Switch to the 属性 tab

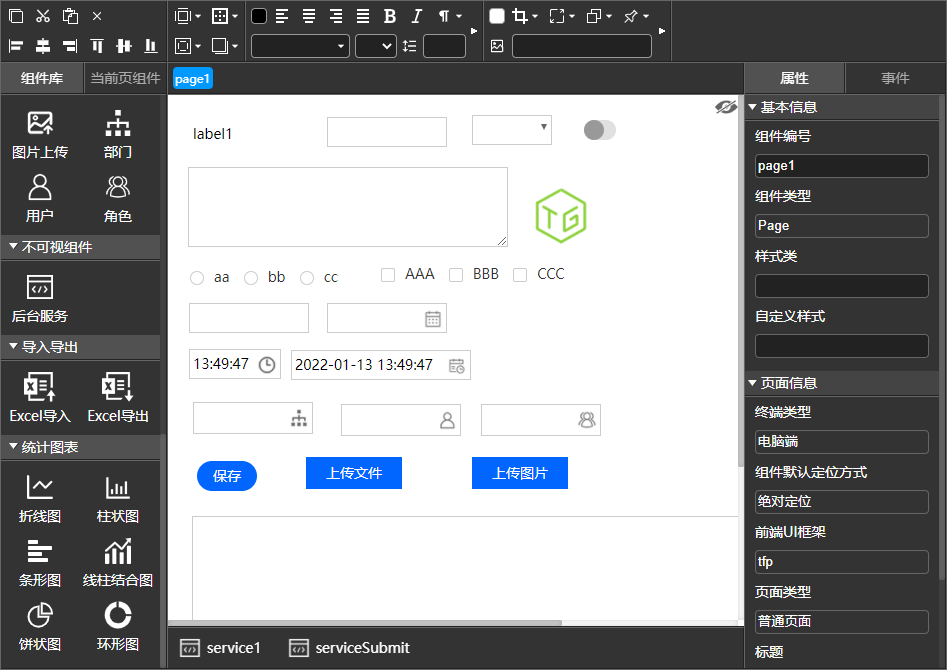794,78
